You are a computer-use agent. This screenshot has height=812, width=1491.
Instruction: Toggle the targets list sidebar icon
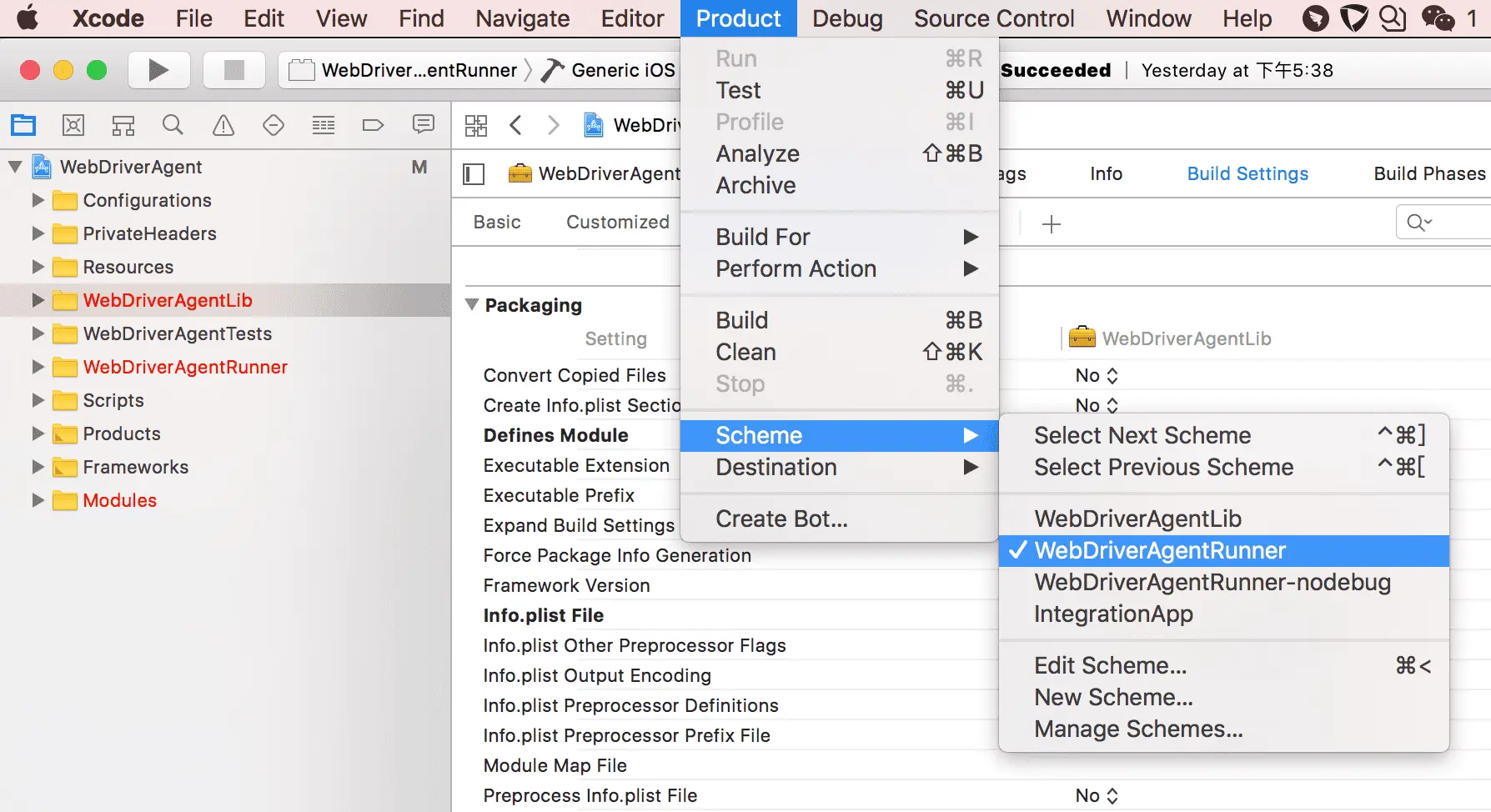474,174
